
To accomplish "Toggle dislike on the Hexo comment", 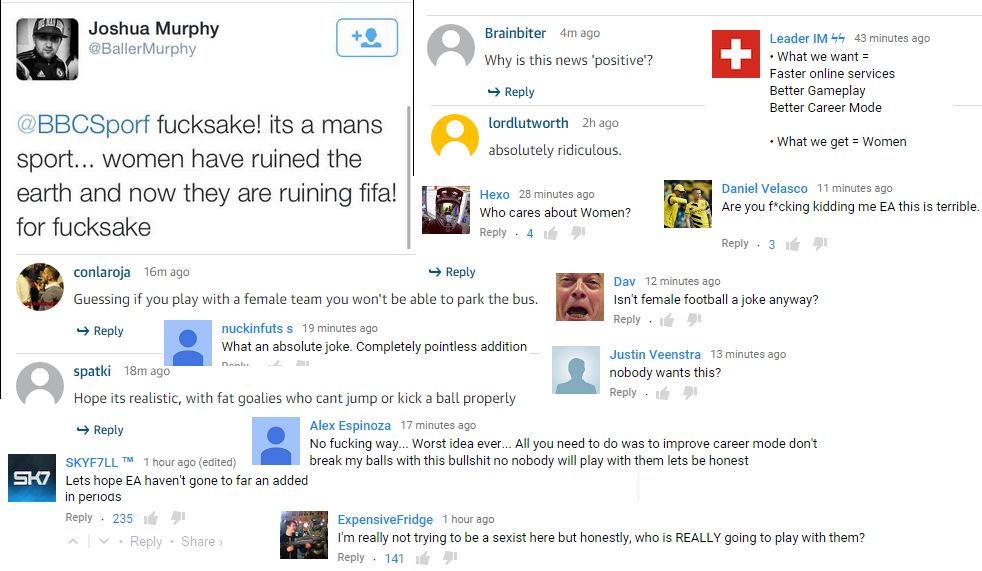I will coord(578,233).
